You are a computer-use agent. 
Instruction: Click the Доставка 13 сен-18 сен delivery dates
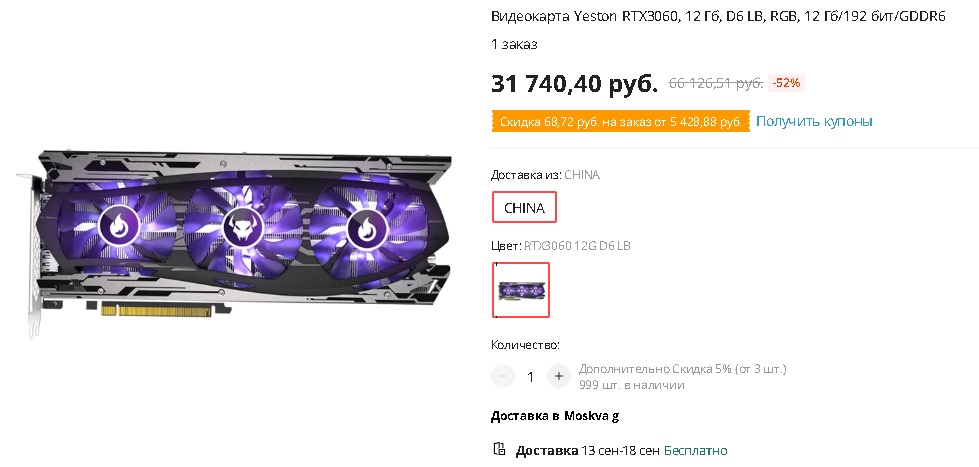tap(588, 450)
